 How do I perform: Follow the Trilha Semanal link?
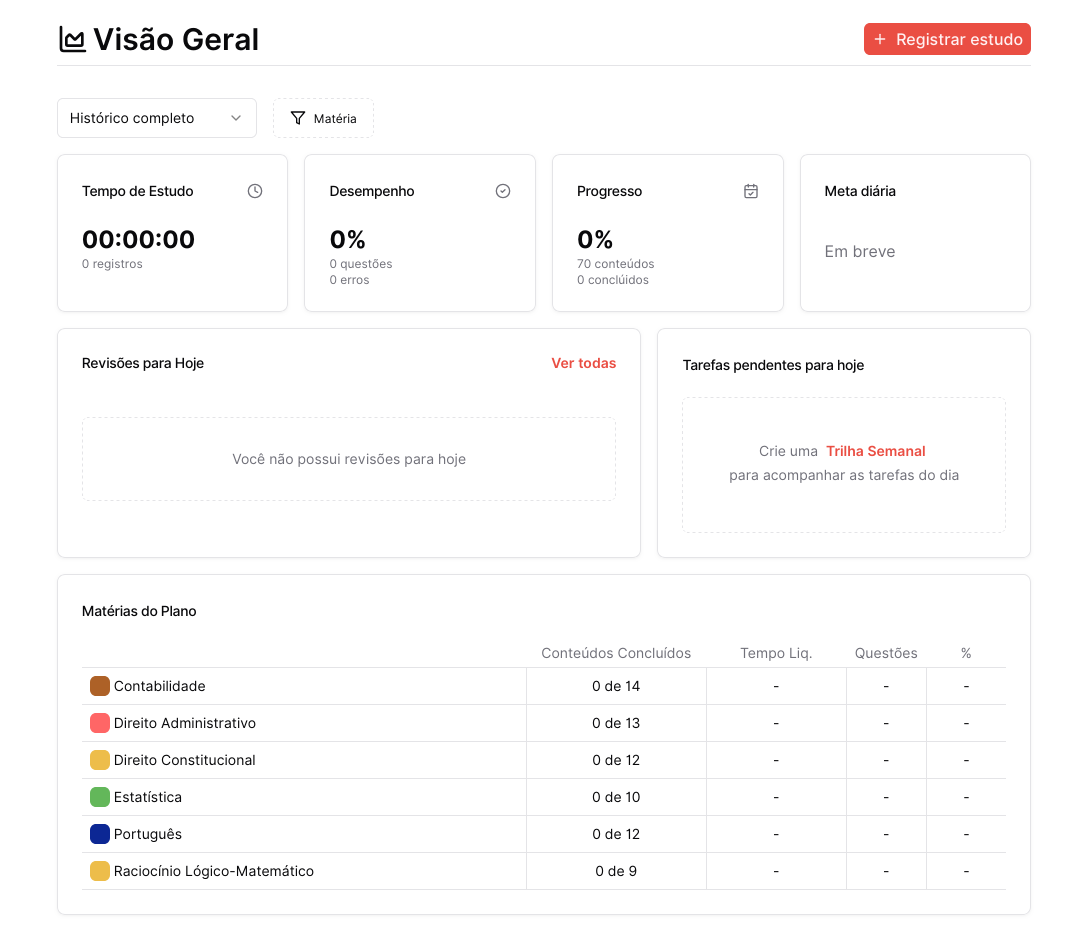click(875, 451)
